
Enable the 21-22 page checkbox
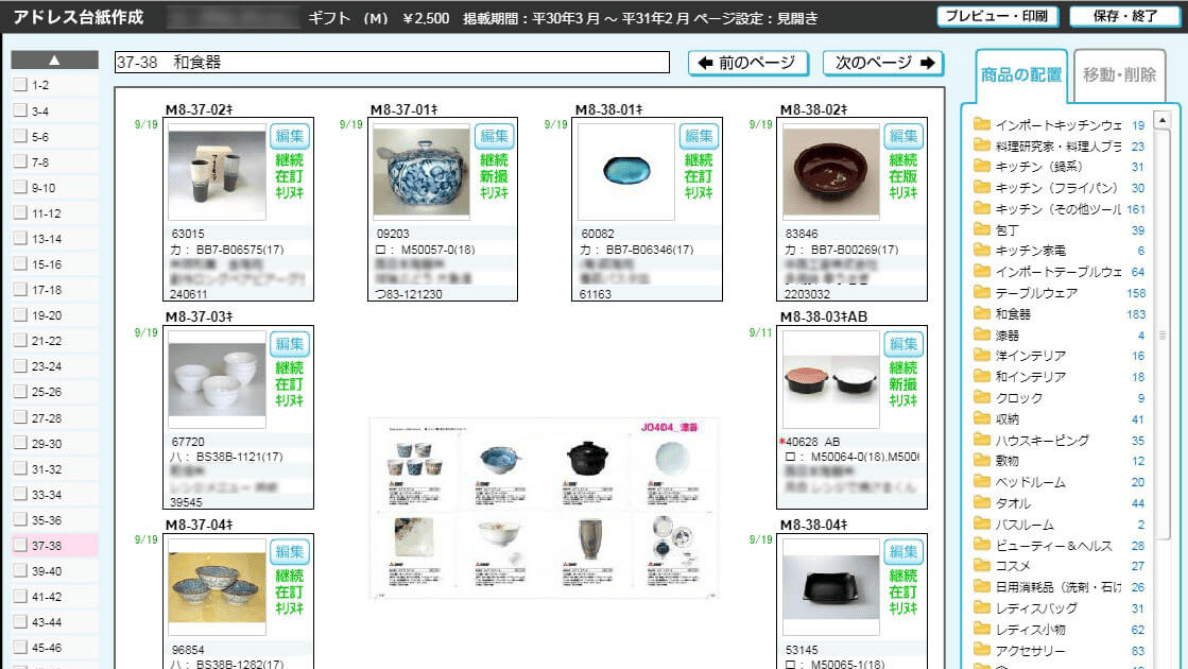coord(20,341)
